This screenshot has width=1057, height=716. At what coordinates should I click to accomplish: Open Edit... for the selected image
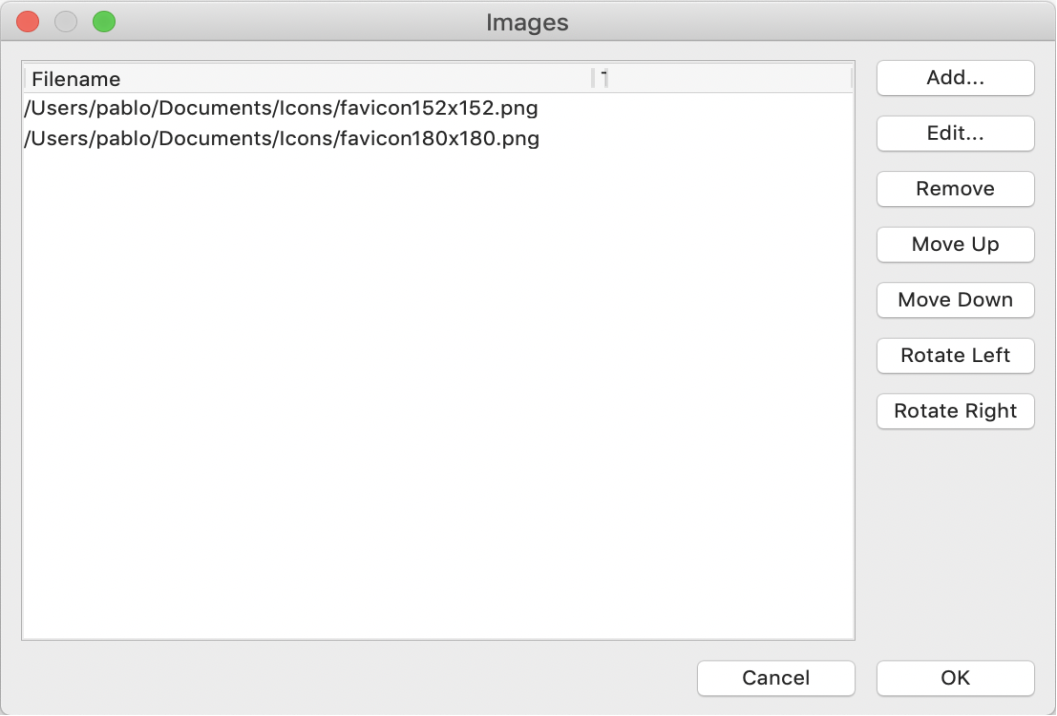(955, 133)
